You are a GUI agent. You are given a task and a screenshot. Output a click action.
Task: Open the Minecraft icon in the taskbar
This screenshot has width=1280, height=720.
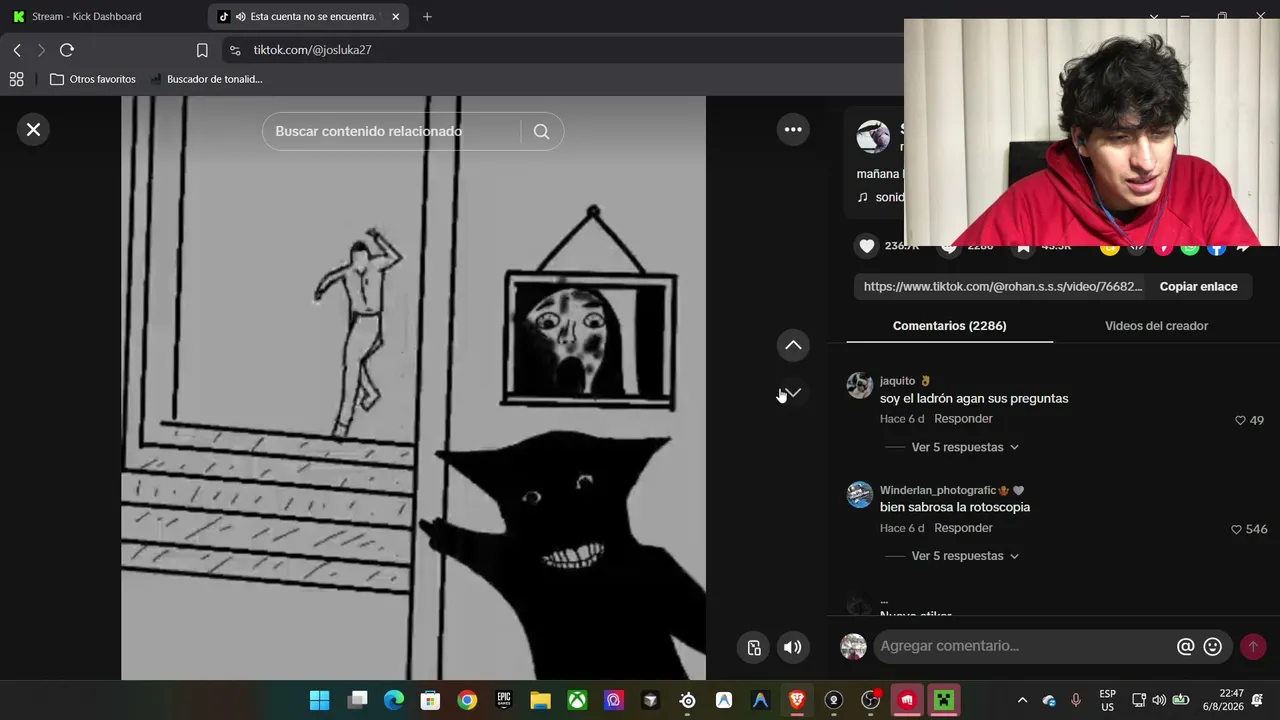click(x=944, y=700)
